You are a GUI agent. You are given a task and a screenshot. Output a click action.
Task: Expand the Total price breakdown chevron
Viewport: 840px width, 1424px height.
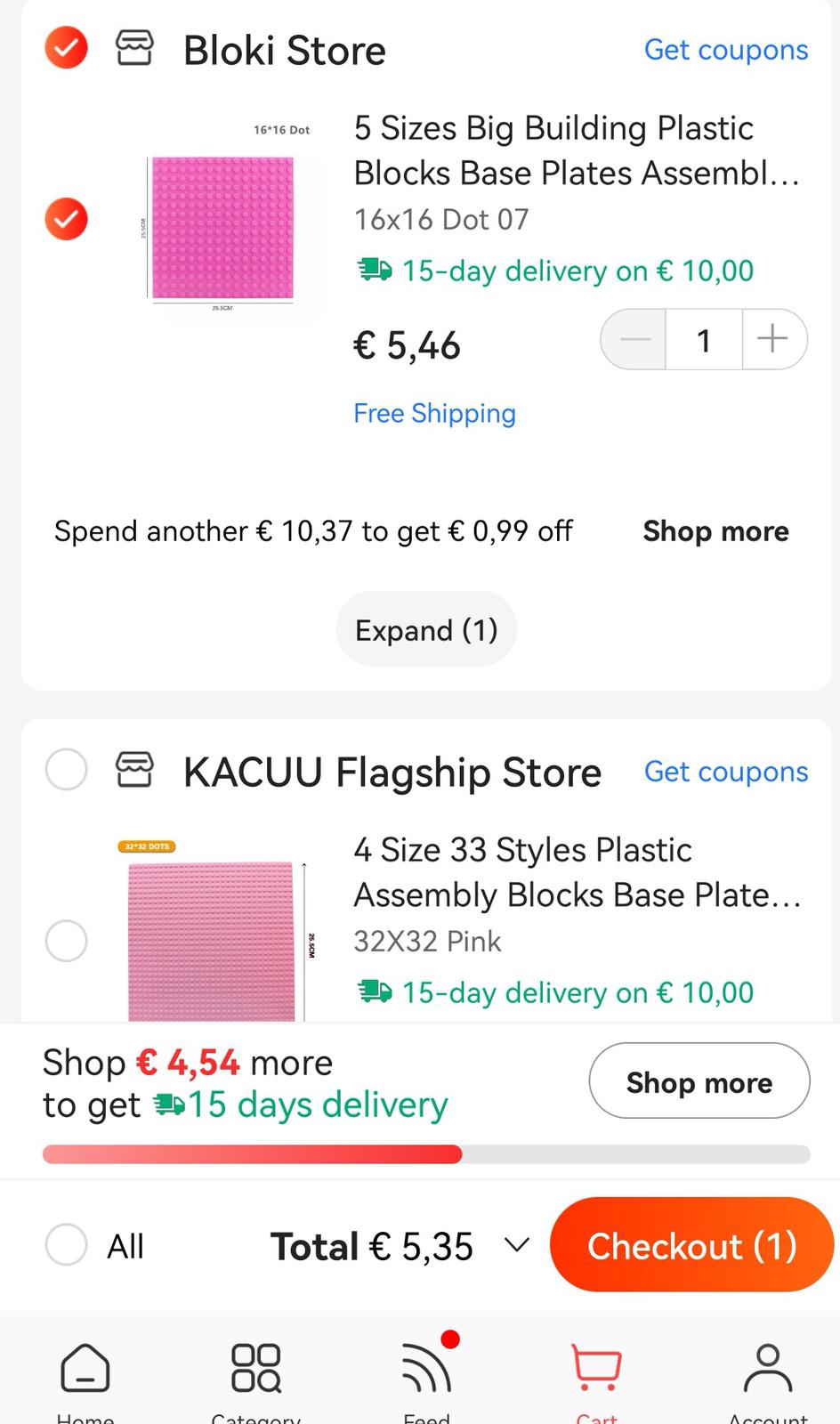[x=517, y=1245]
